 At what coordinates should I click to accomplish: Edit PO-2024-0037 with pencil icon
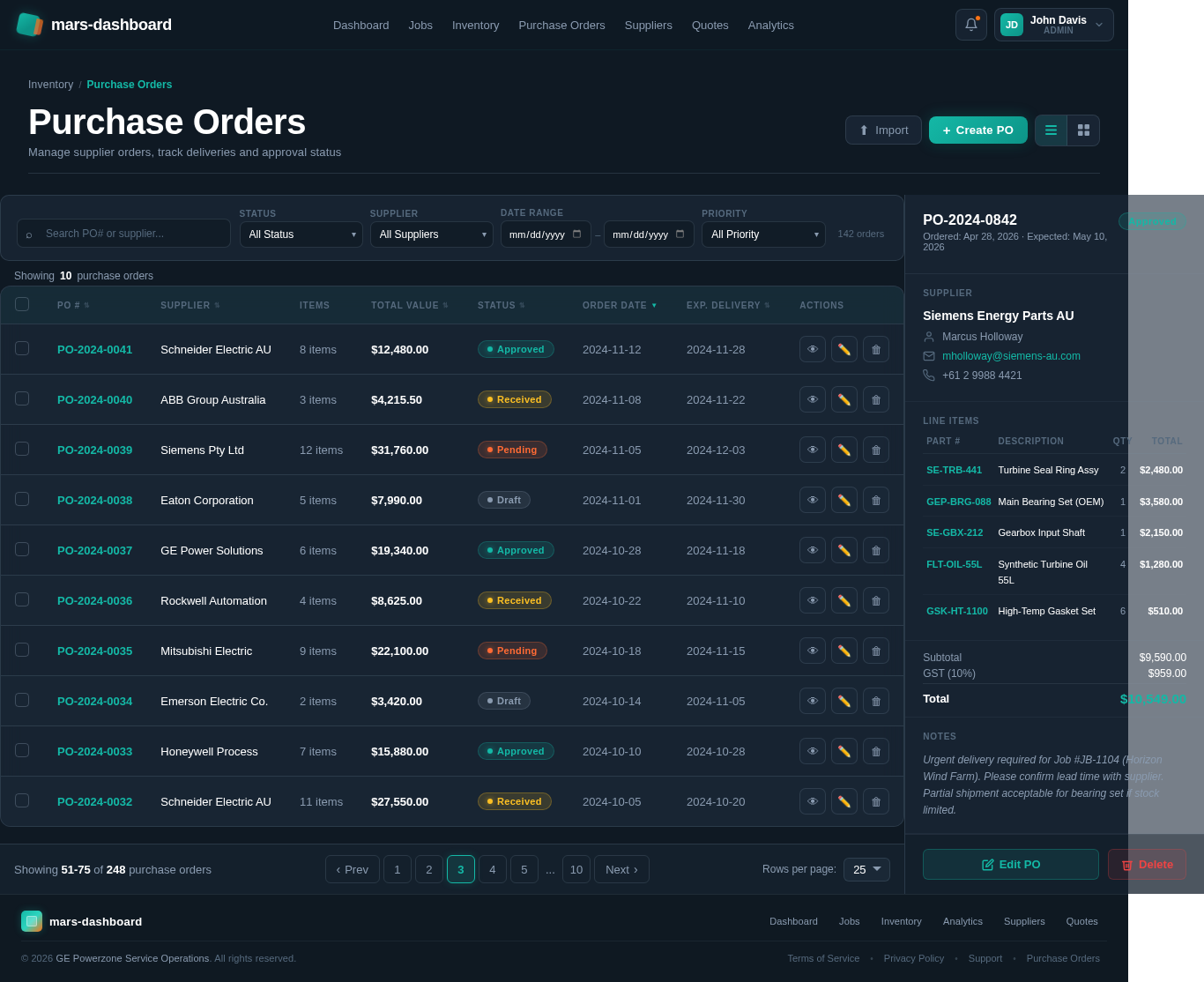tap(844, 550)
